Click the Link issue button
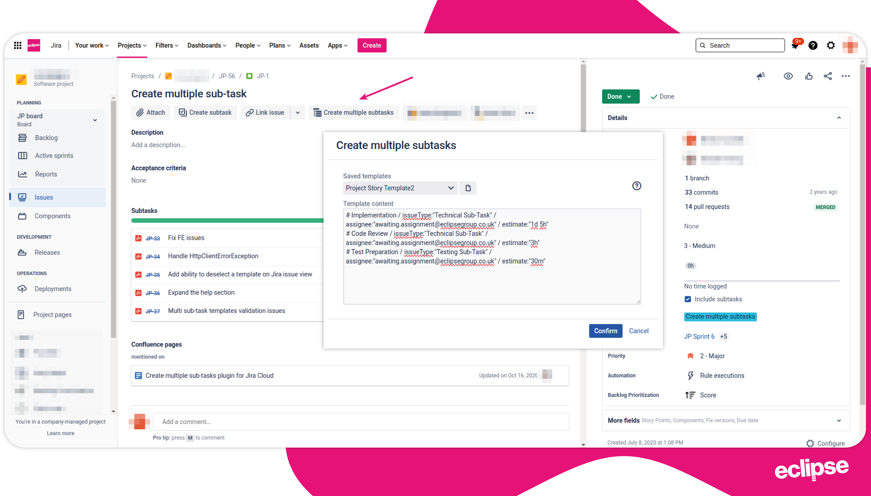The height and width of the screenshot is (496, 871). click(266, 113)
